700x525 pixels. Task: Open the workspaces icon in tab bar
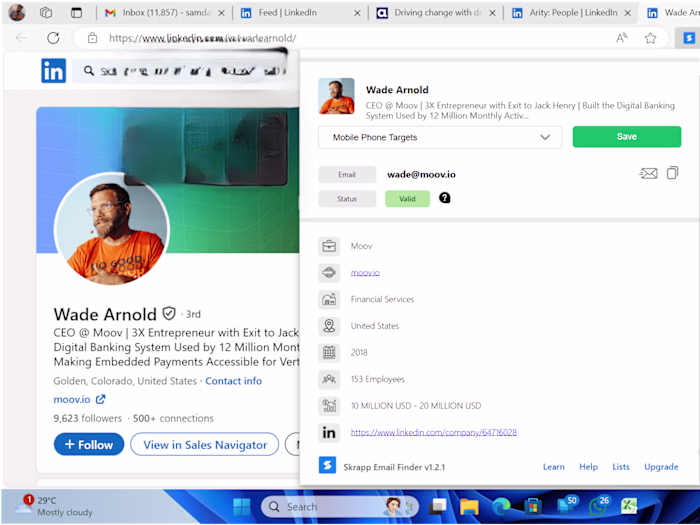click(x=46, y=12)
